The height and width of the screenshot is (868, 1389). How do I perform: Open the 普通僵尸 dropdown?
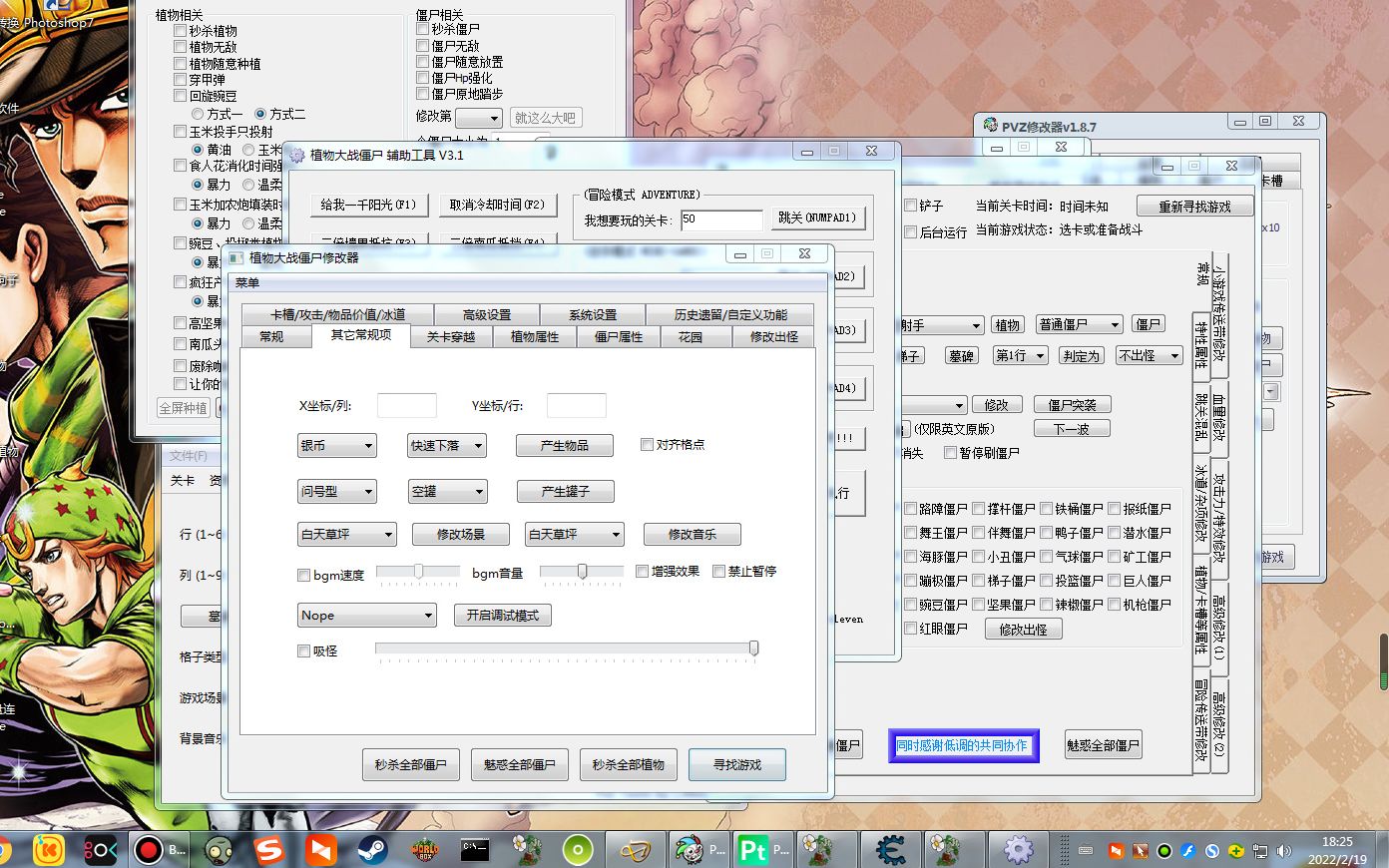pos(1079,325)
